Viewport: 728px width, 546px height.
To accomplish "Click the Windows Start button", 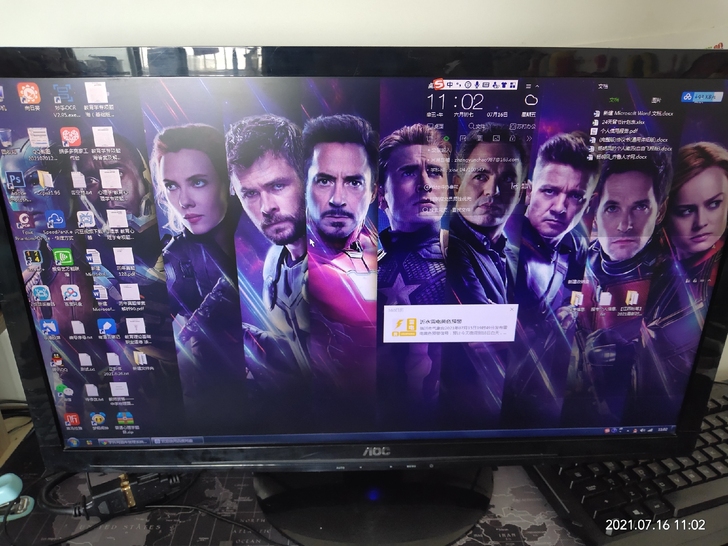I will [72, 442].
